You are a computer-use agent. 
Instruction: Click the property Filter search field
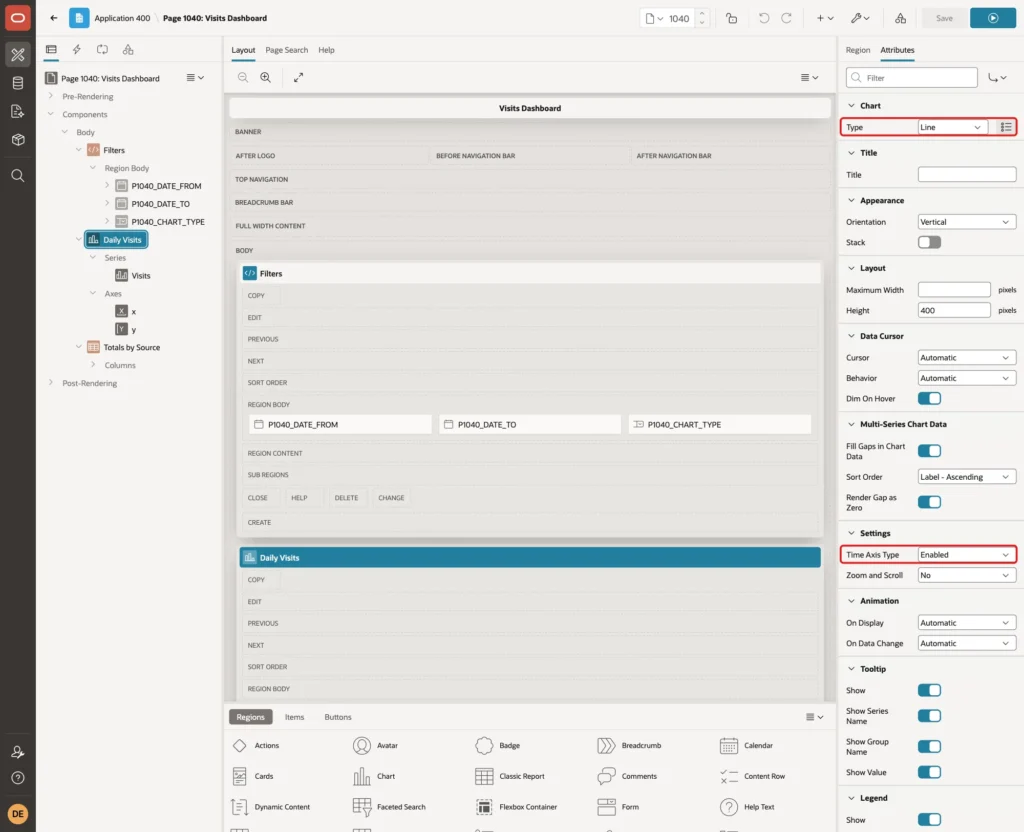[x=912, y=78]
